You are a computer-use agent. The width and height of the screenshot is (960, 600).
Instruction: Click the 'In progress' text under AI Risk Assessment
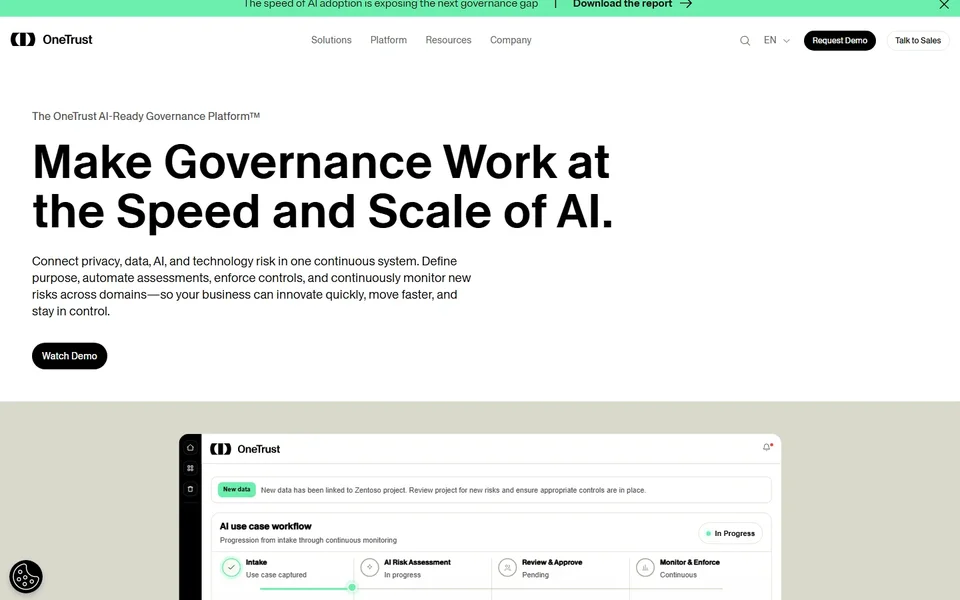coord(402,575)
